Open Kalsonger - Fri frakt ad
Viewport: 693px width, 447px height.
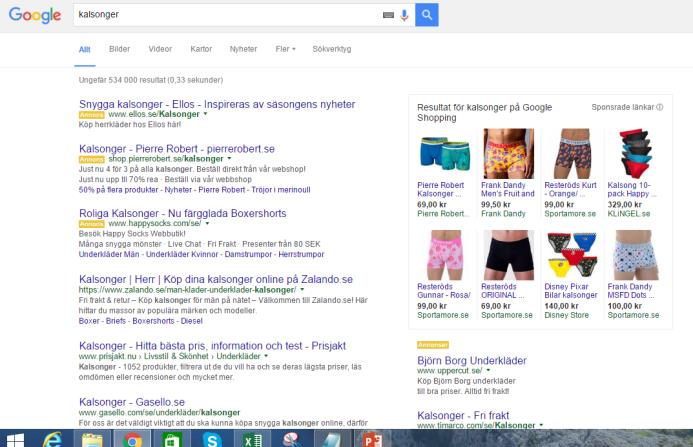click(463, 416)
